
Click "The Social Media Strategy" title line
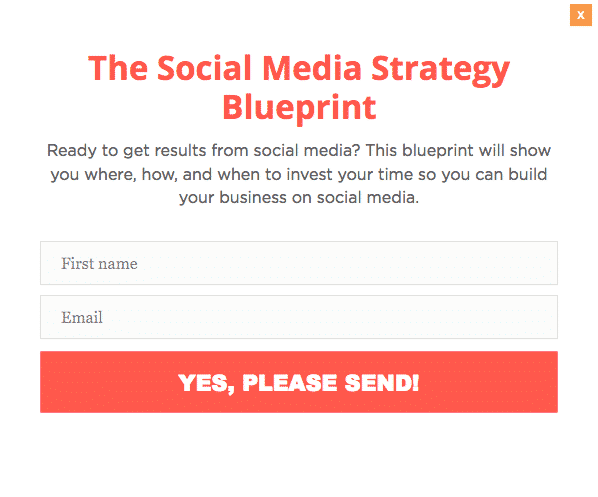pos(299,69)
